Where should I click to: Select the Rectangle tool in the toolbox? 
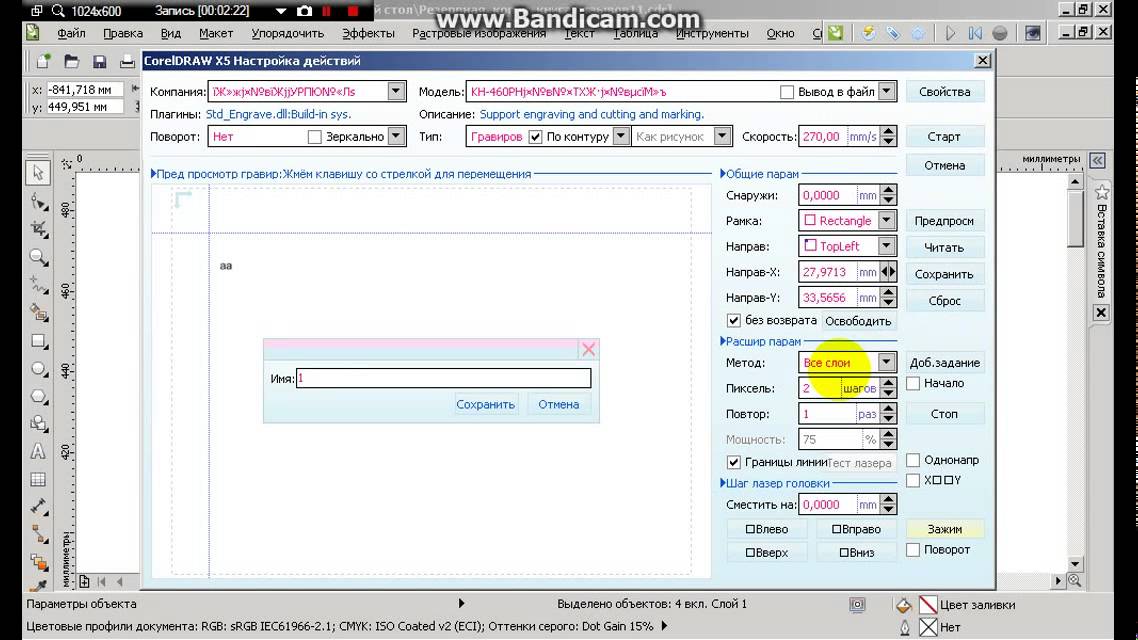tap(38, 341)
